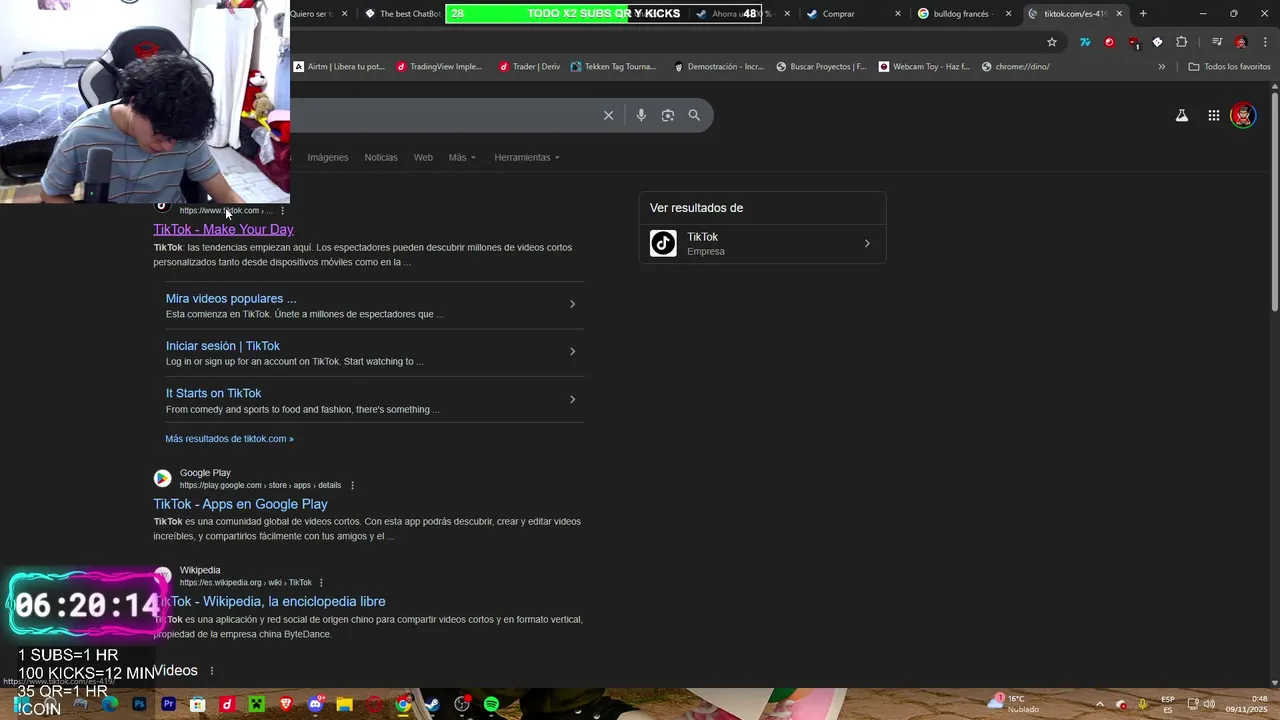
Task: Open TikTok Empresa knowledge card chevron
Action: click(867, 244)
